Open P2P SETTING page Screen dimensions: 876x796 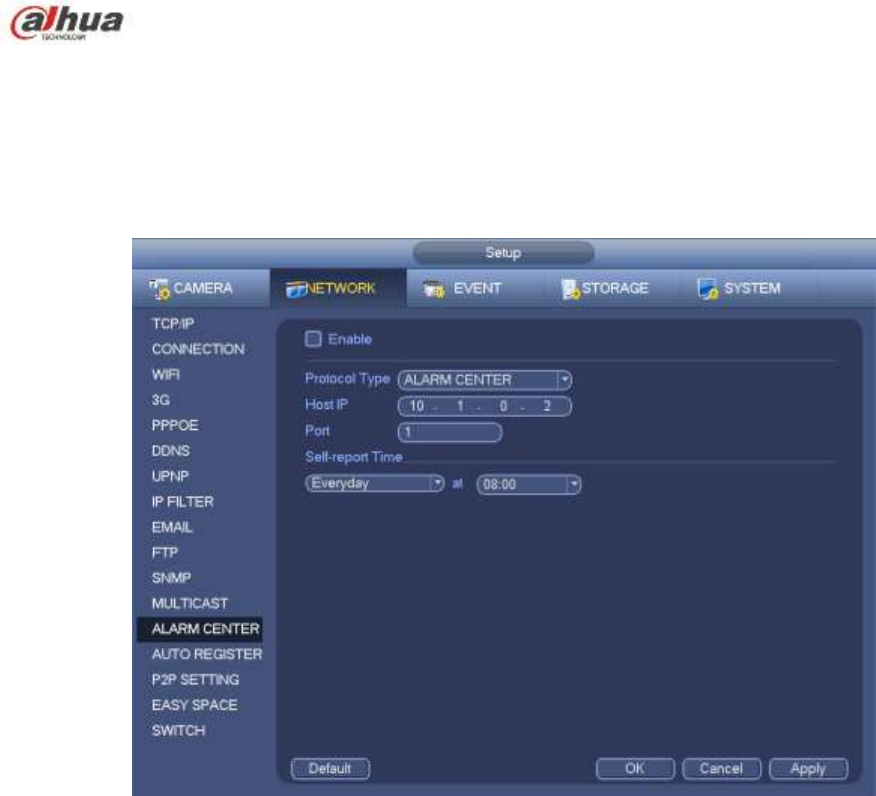click(x=195, y=680)
